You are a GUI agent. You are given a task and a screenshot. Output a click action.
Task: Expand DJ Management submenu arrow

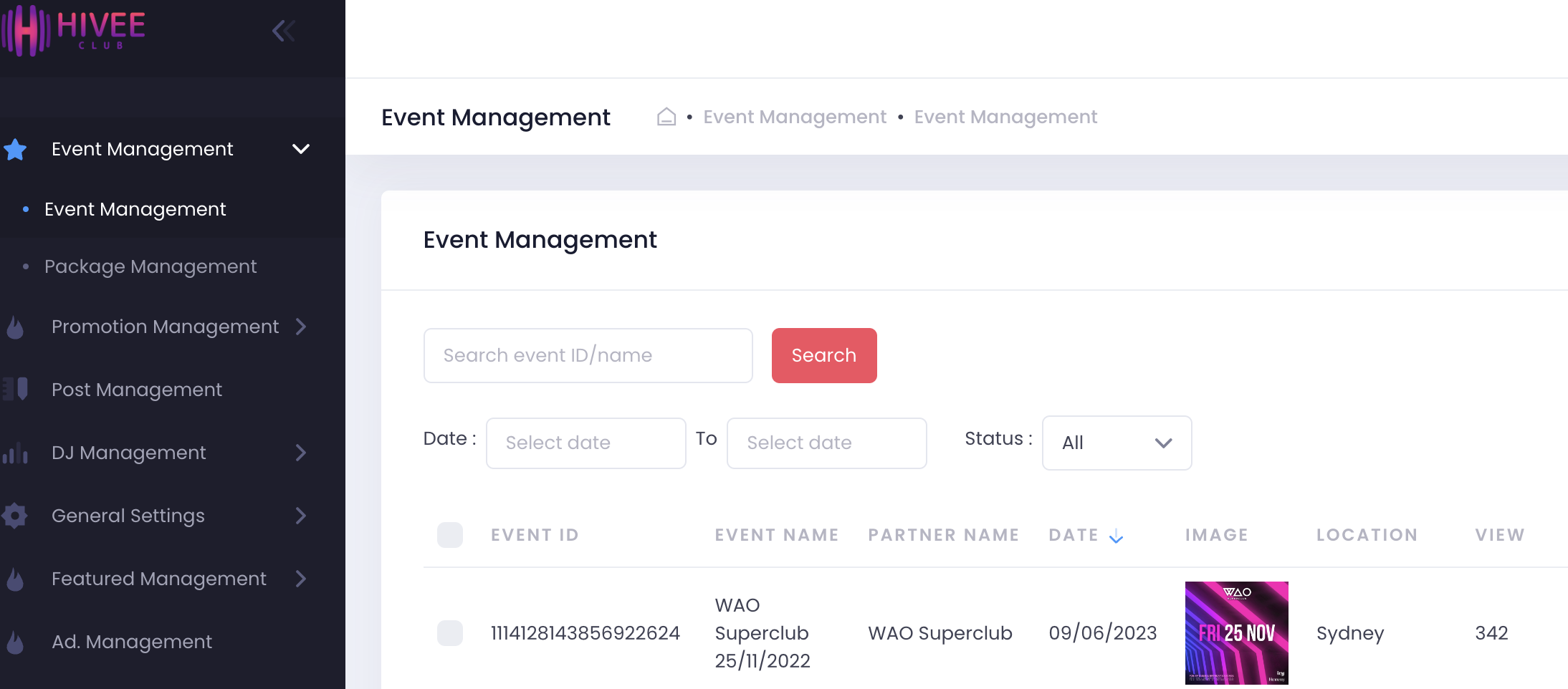point(301,453)
